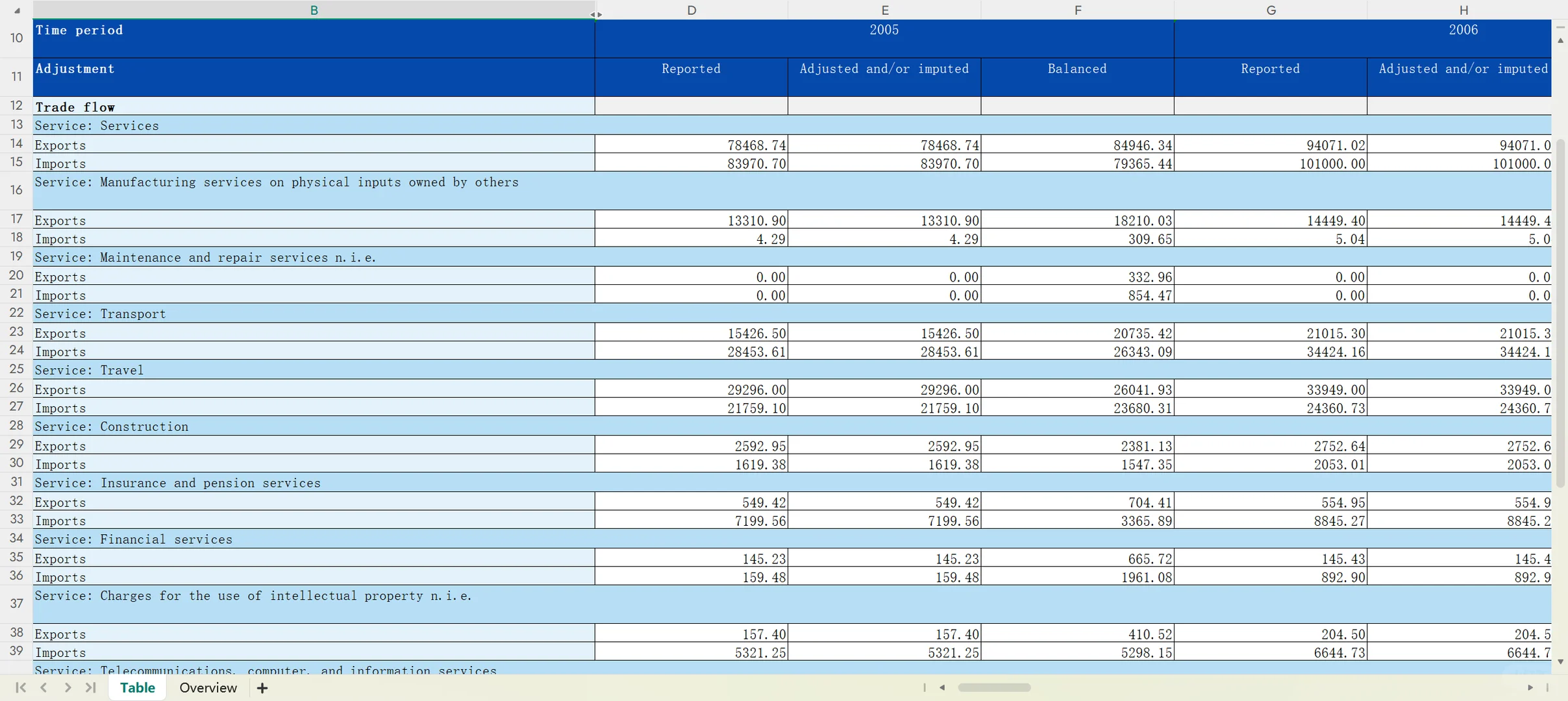This screenshot has width=1568, height=701.
Task: Click the vertical scrollbar thumb
Action: tap(1560, 312)
